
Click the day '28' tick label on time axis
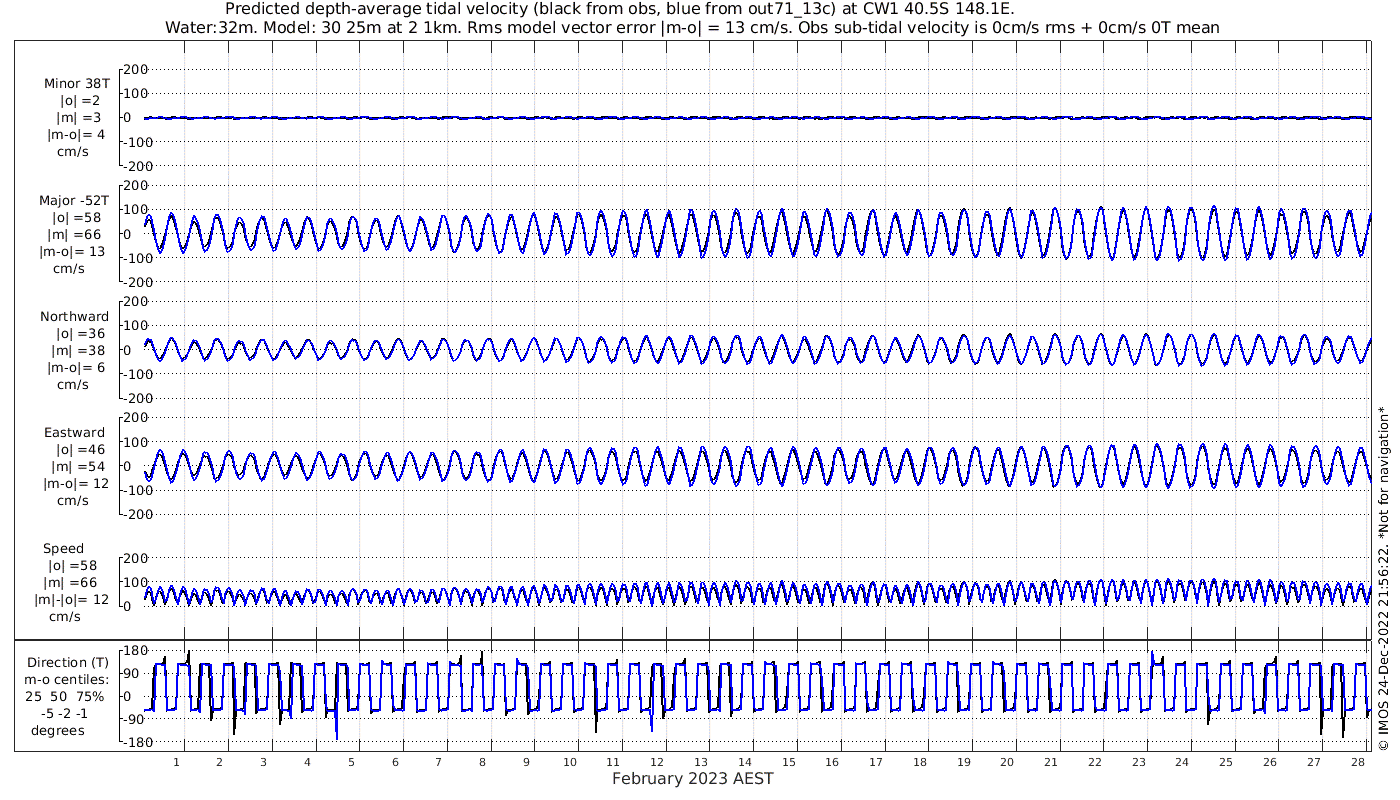[1357, 762]
